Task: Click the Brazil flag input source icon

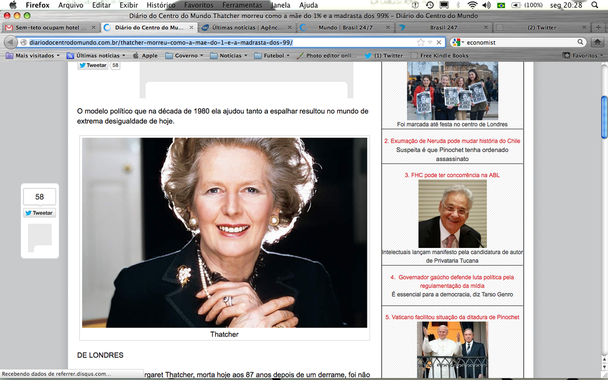Action: click(x=501, y=5)
